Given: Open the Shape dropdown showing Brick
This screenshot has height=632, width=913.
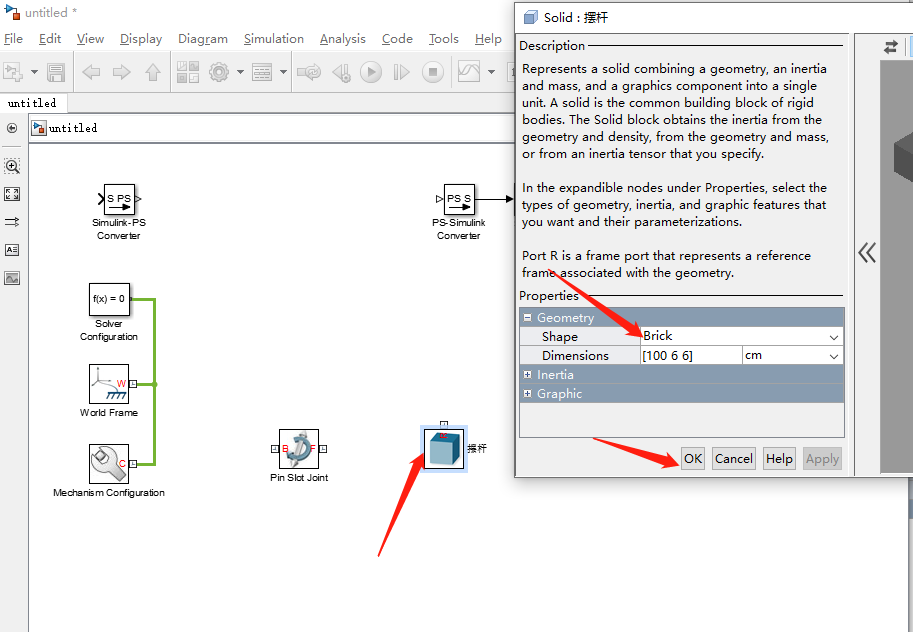Looking at the screenshot, I should pyautogui.click(x=834, y=336).
